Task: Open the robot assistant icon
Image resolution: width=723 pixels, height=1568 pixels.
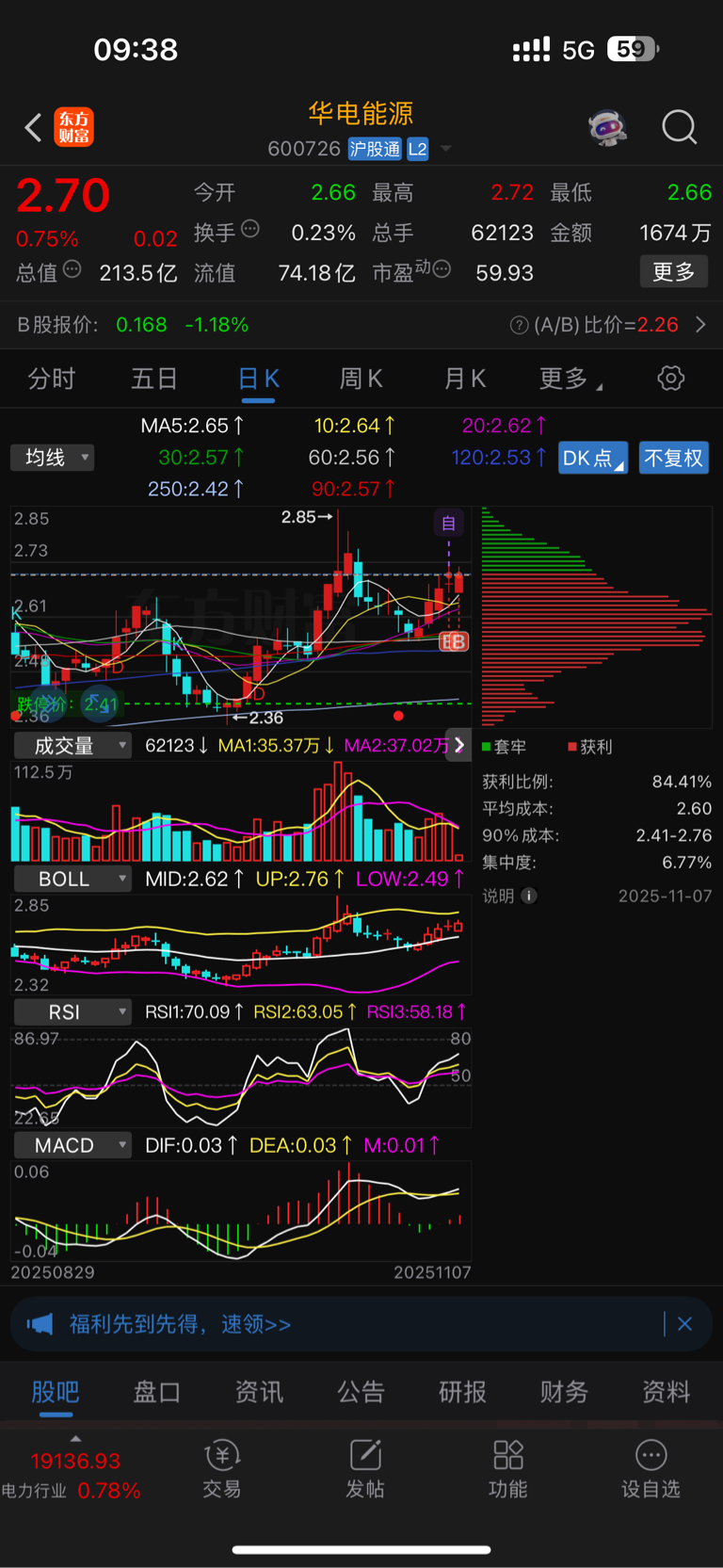Action: pyautogui.click(x=608, y=127)
